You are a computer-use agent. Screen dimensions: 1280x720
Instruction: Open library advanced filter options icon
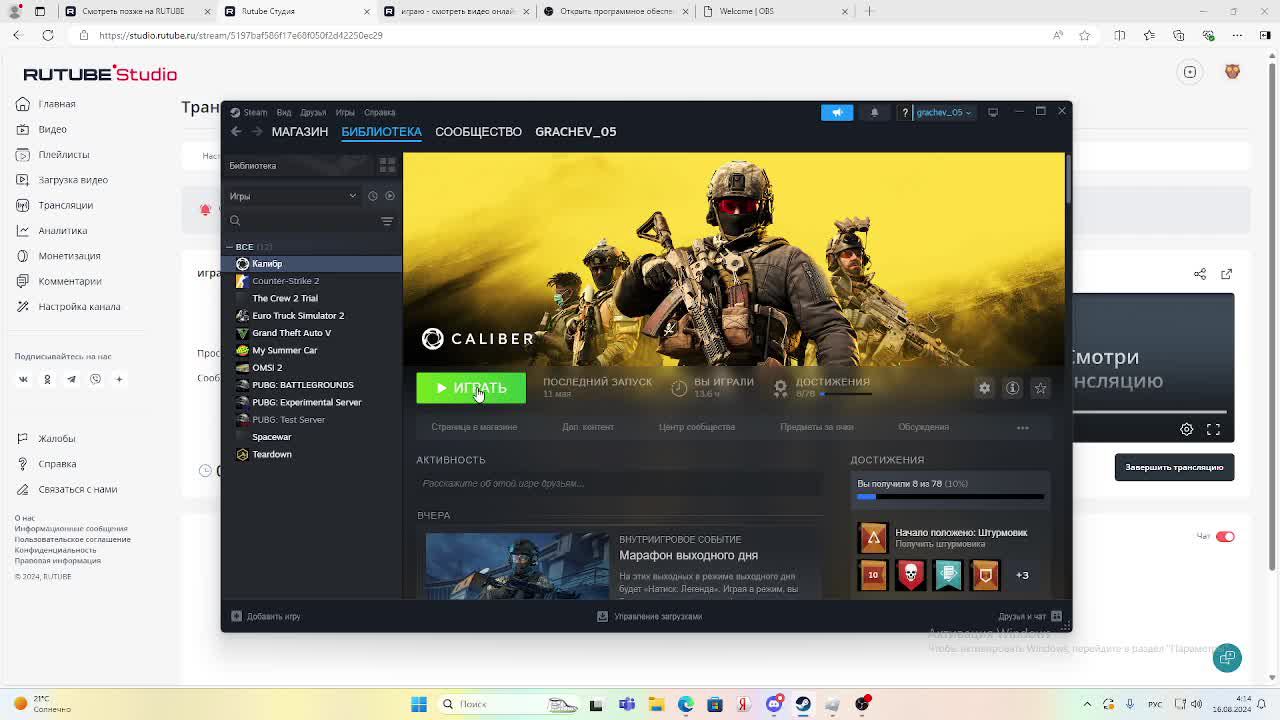click(x=387, y=221)
